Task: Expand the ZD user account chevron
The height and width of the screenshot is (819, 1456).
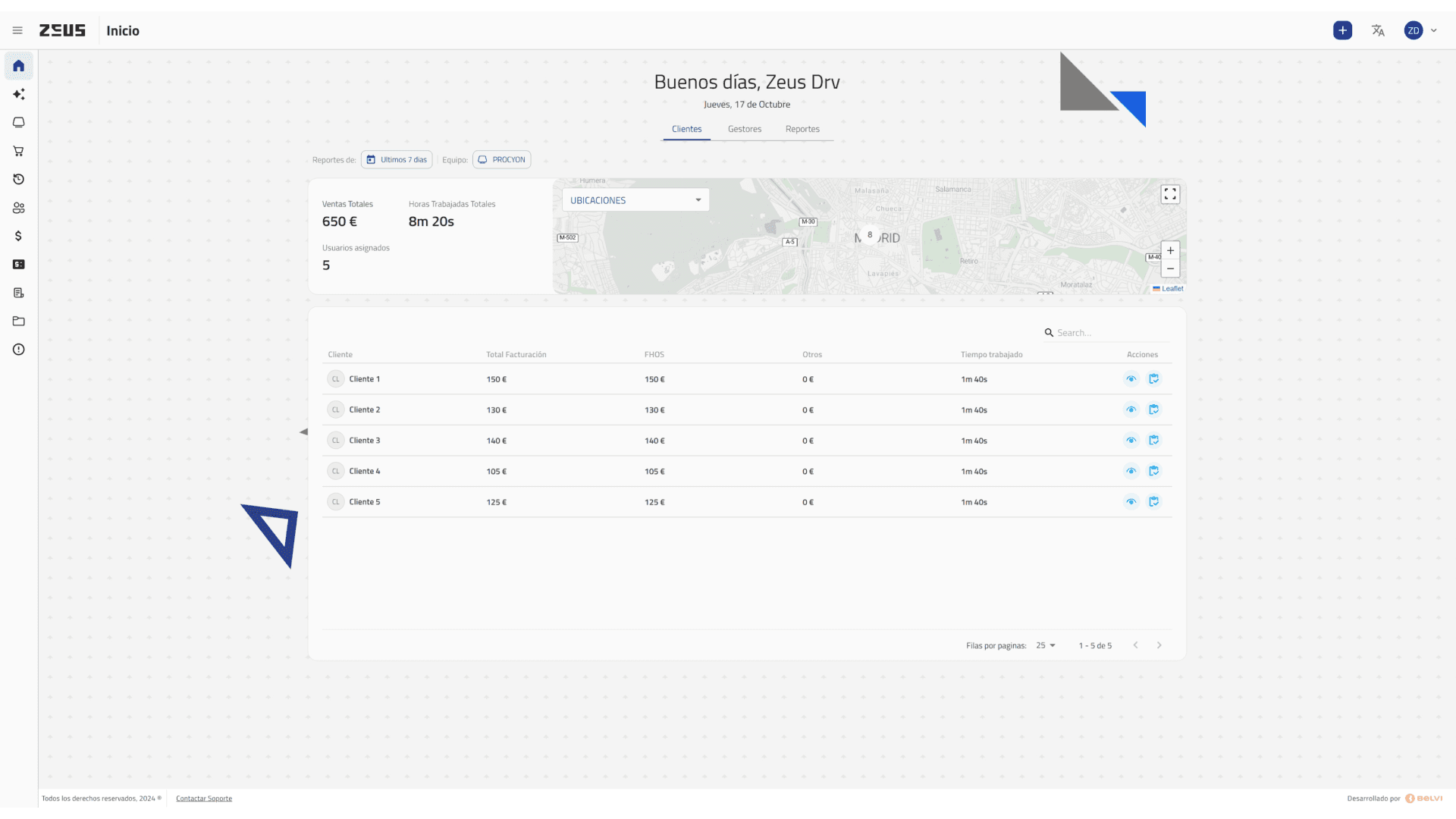Action: coord(1434,30)
